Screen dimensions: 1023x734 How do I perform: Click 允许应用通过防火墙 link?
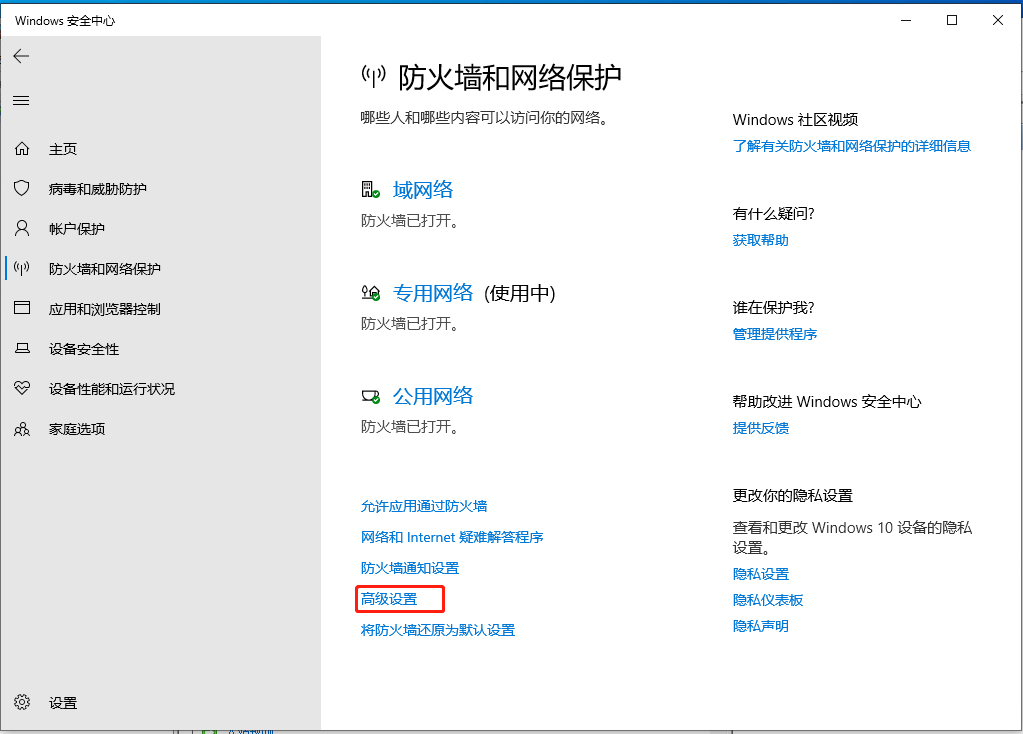click(x=424, y=506)
